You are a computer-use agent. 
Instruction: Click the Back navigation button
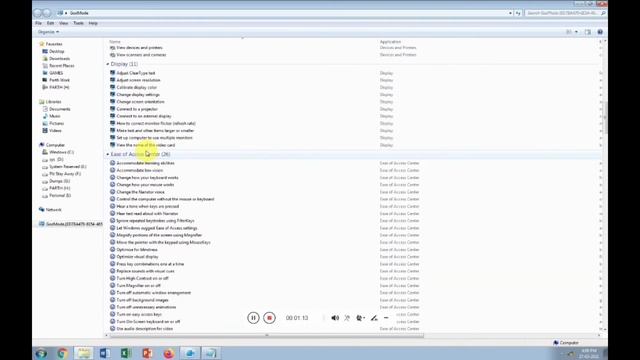point(38,13)
